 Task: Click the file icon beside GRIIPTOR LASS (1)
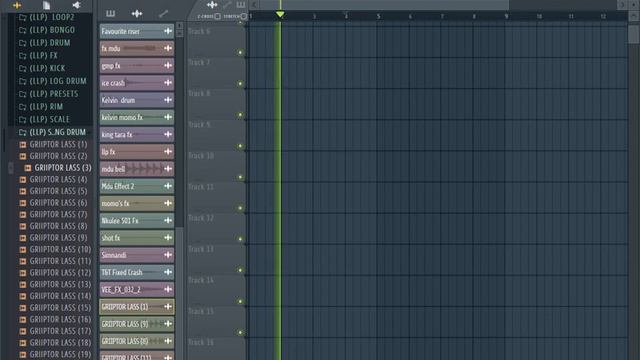[23, 144]
